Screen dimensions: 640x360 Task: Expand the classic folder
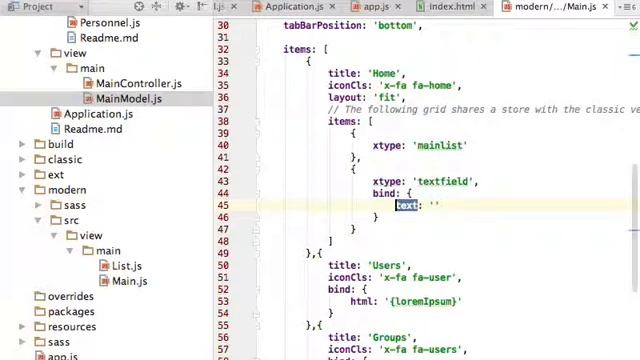22,159
